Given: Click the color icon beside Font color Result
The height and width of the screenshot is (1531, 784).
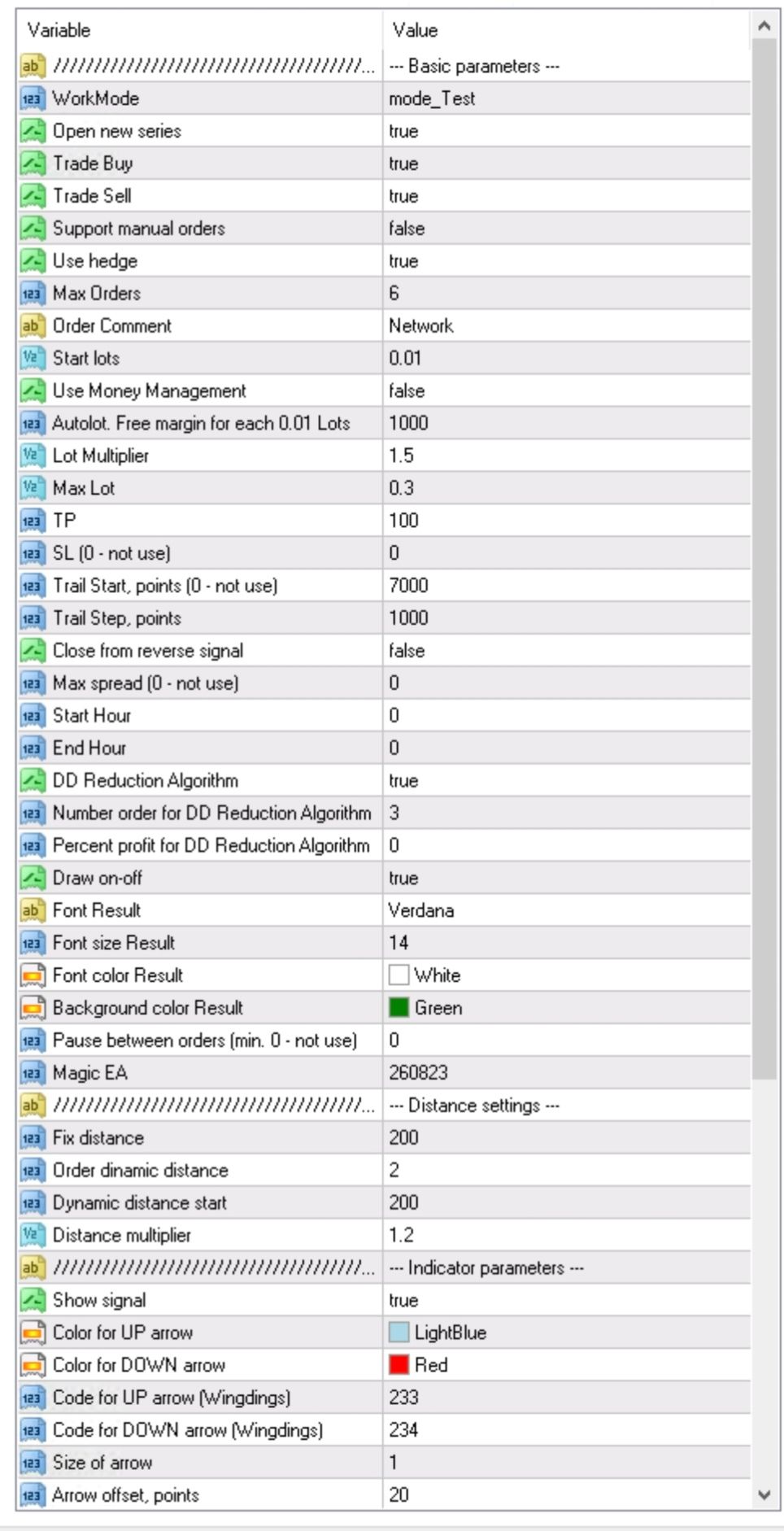Looking at the screenshot, I should (x=32, y=975).
